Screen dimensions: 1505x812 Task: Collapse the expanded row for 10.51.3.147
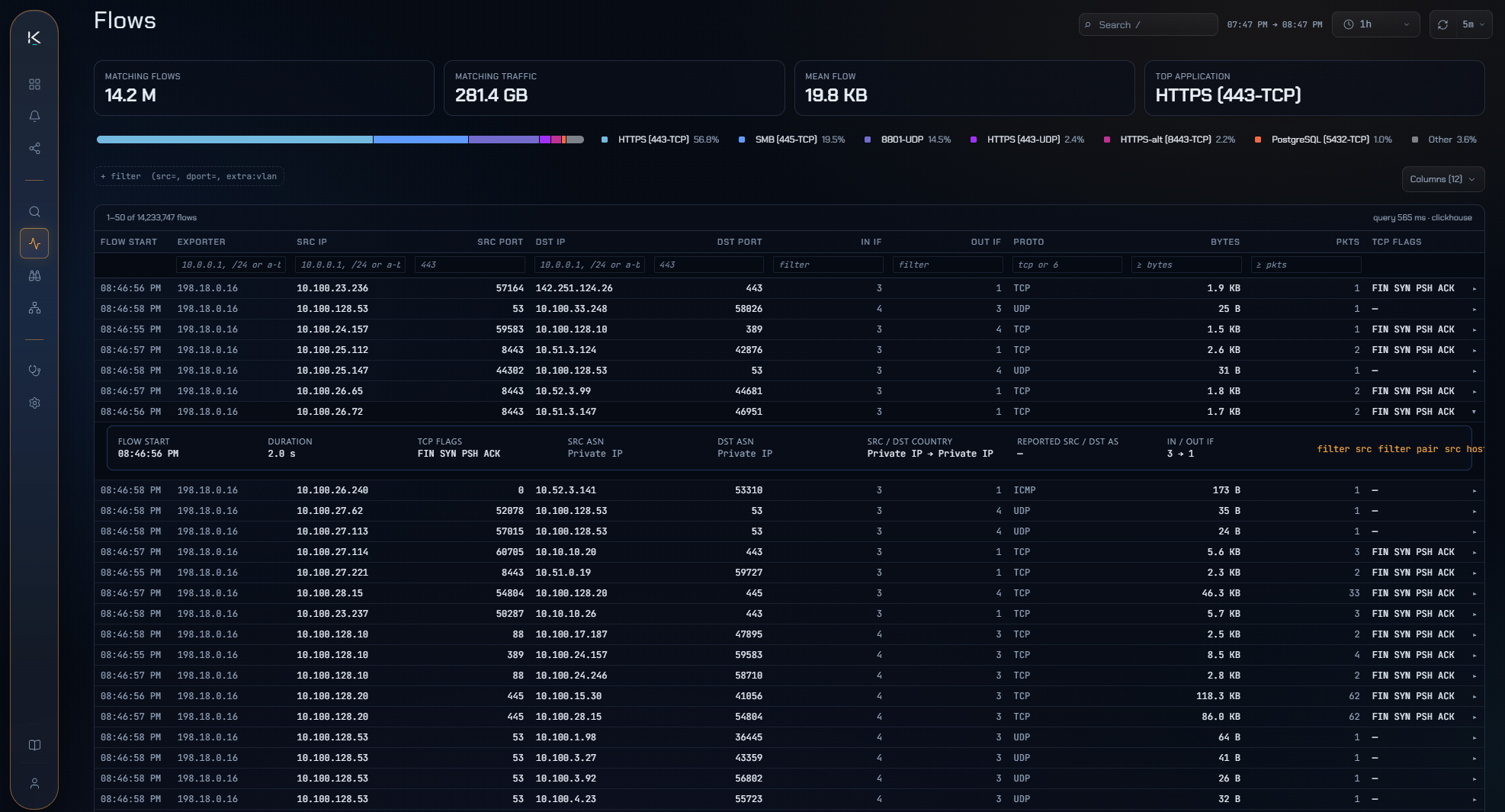(1474, 412)
